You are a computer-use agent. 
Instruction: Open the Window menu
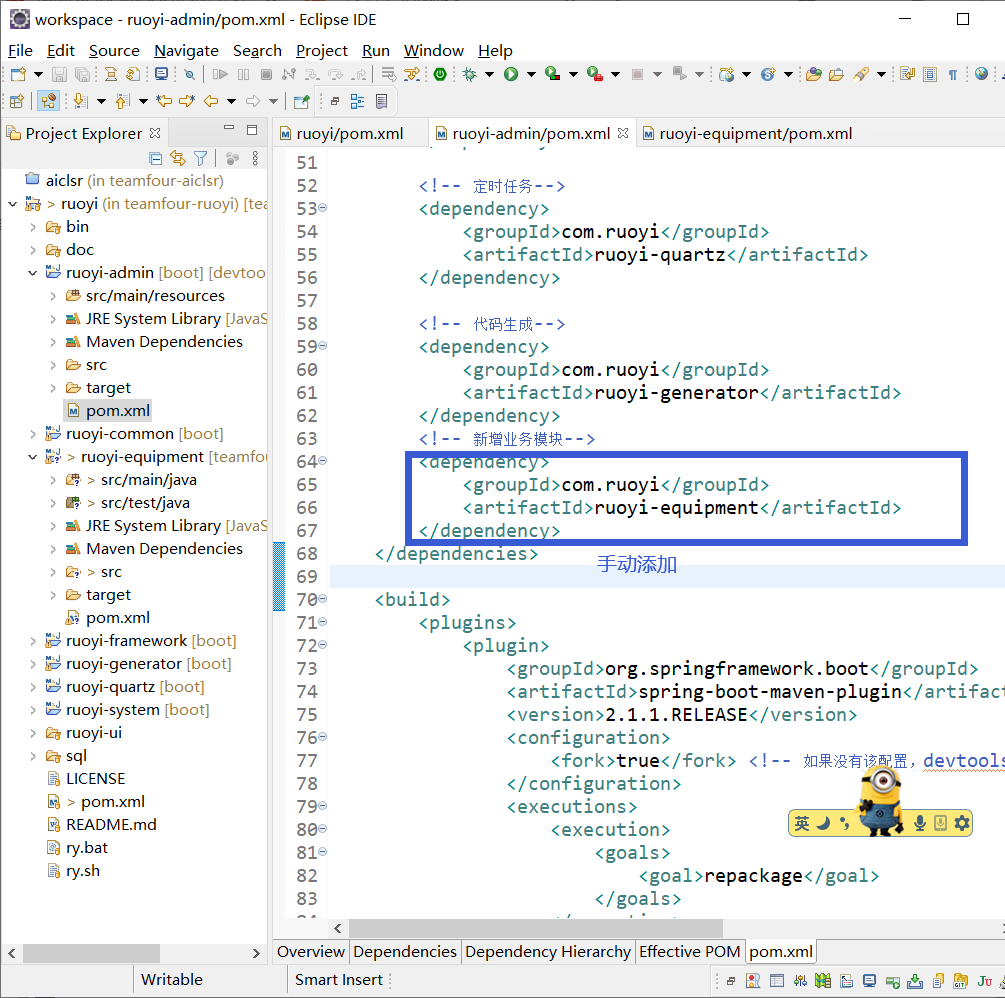point(434,51)
